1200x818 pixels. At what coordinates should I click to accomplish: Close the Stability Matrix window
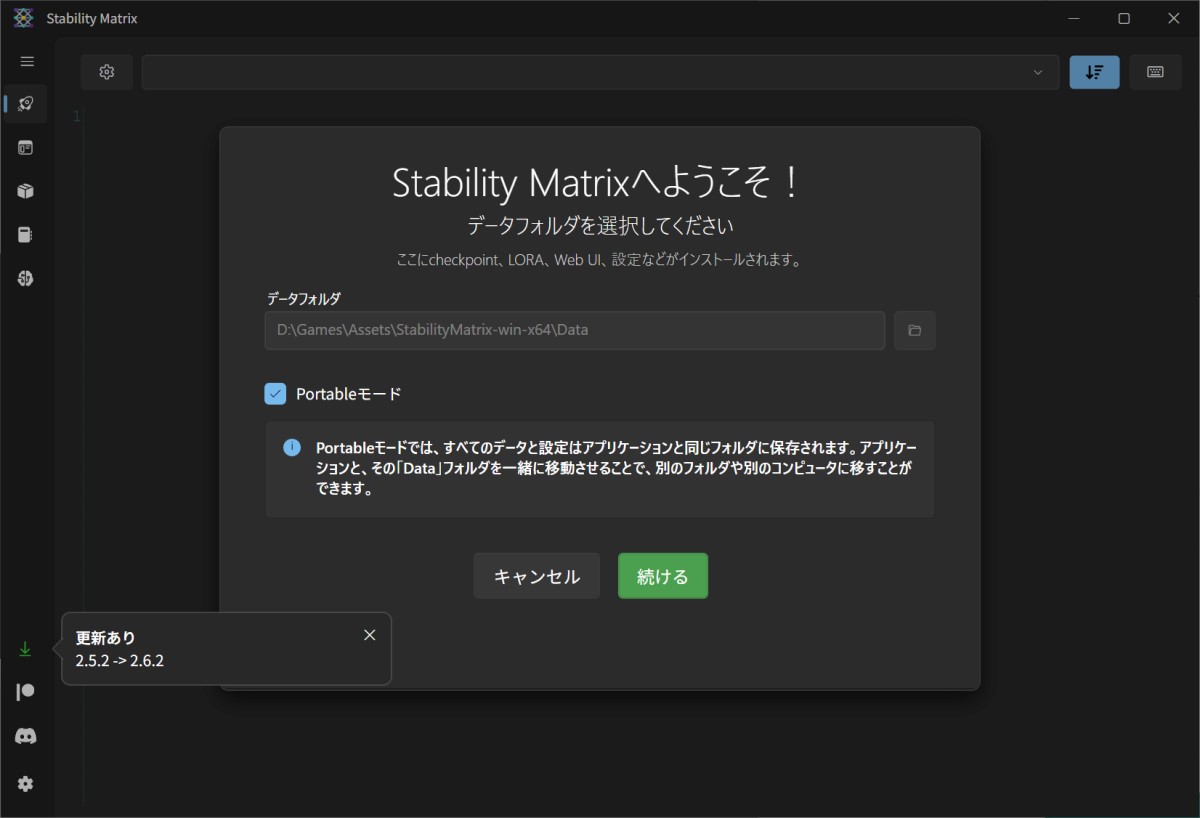[x=1174, y=18]
